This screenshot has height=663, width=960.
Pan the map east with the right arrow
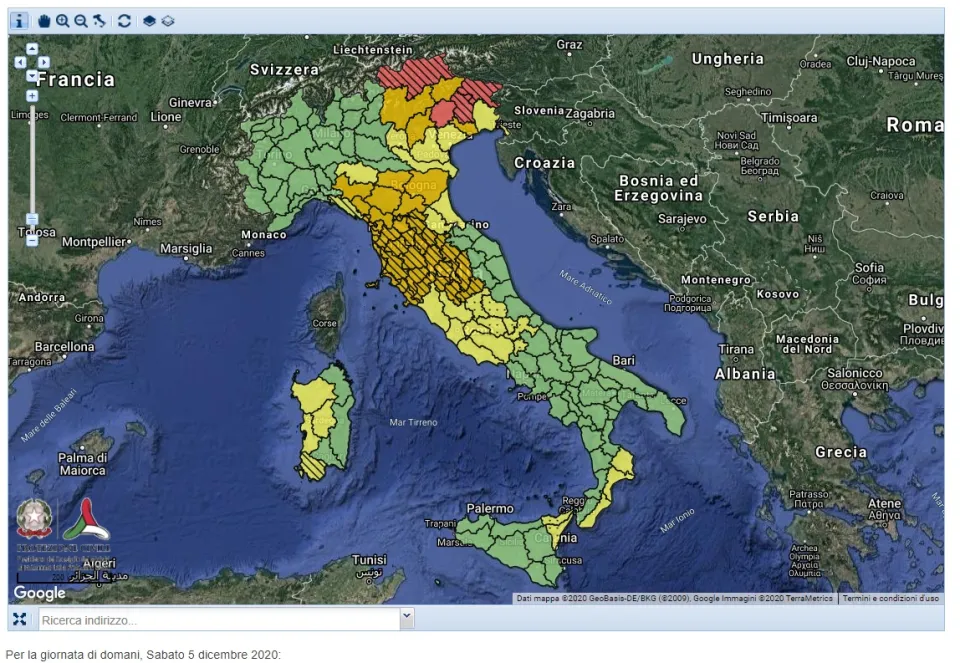(43, 62)
